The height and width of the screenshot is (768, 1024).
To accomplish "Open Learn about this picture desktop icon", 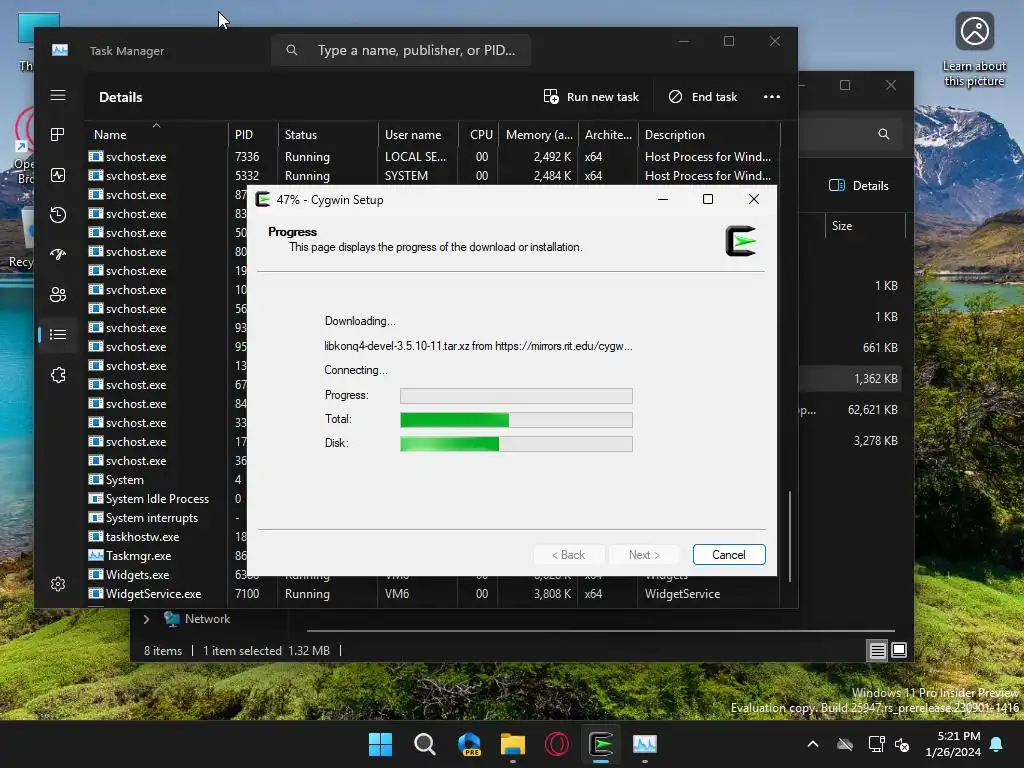I will pos(974,50).
